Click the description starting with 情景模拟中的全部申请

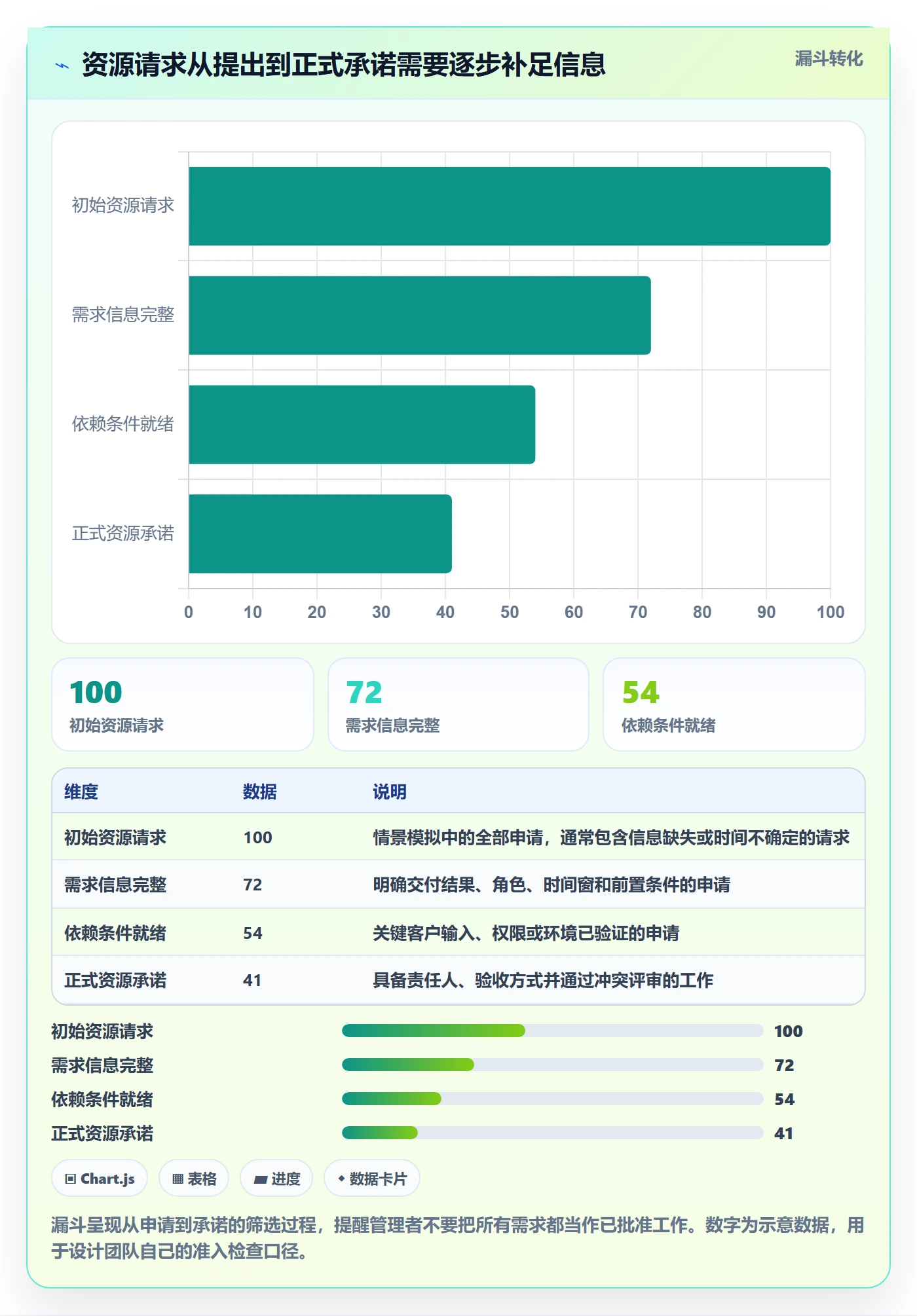pyautogui.click(x=611, y=837)
